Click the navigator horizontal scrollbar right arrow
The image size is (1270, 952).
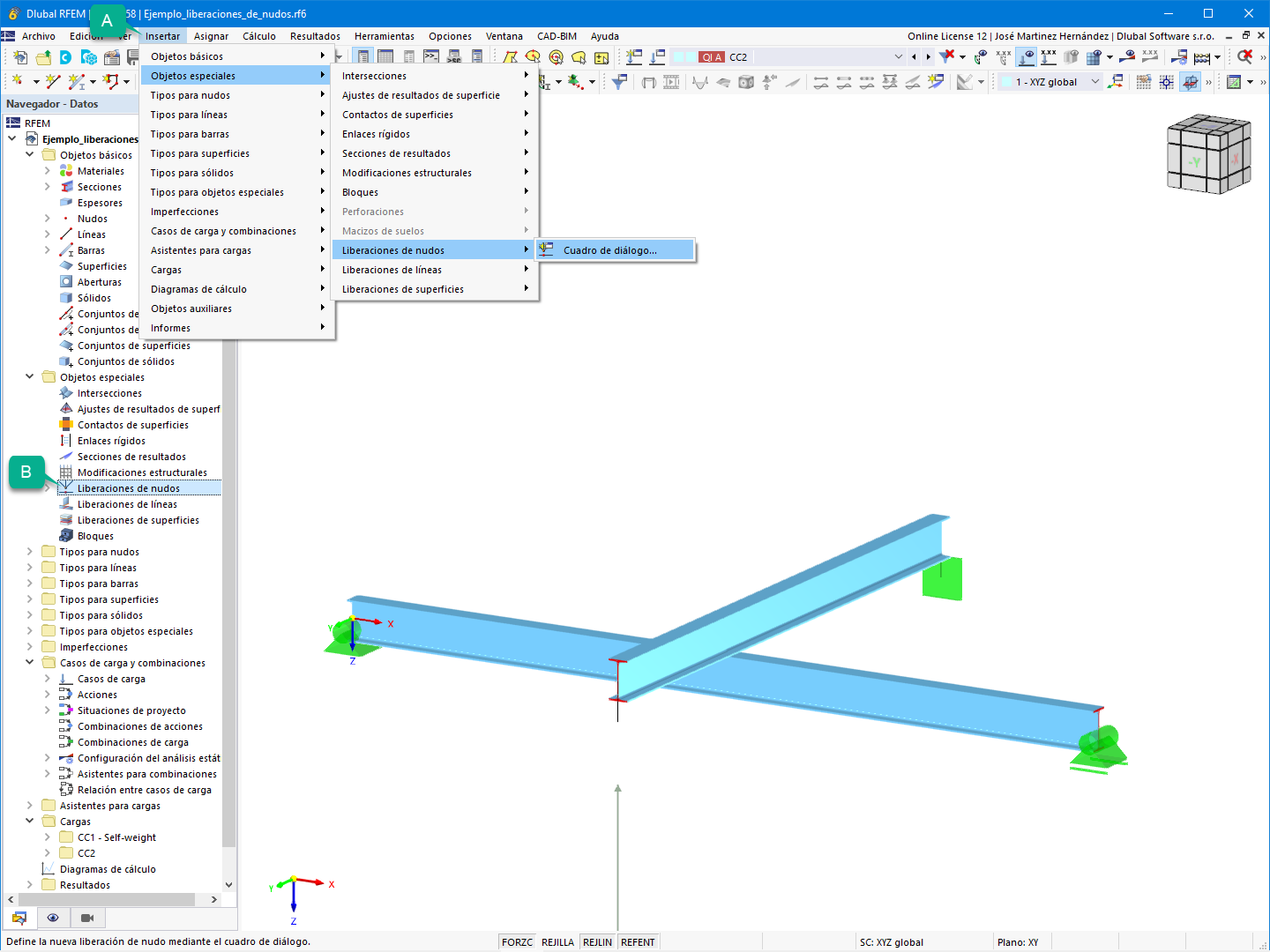click(215, 899)
